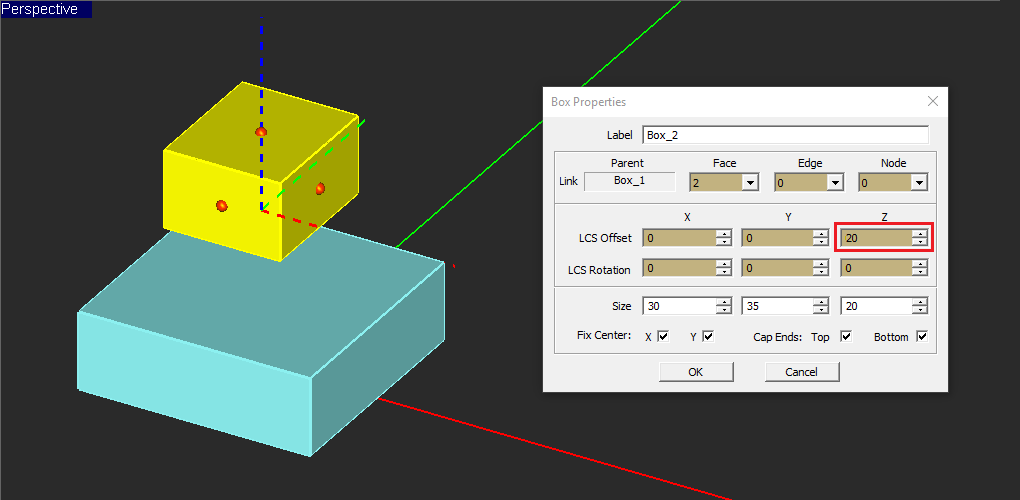1020x500 pixels.
Task: Increase the Size Z spinner value
Action: coord(920,301)
